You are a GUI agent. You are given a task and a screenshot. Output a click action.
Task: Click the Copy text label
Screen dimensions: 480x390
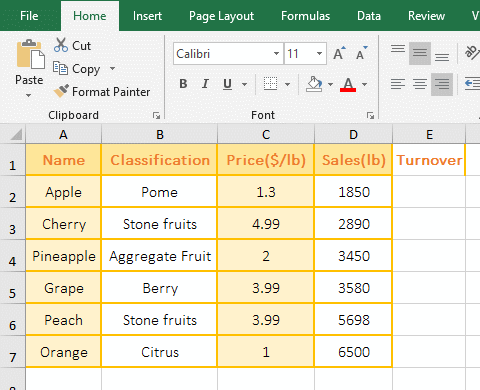86,69
